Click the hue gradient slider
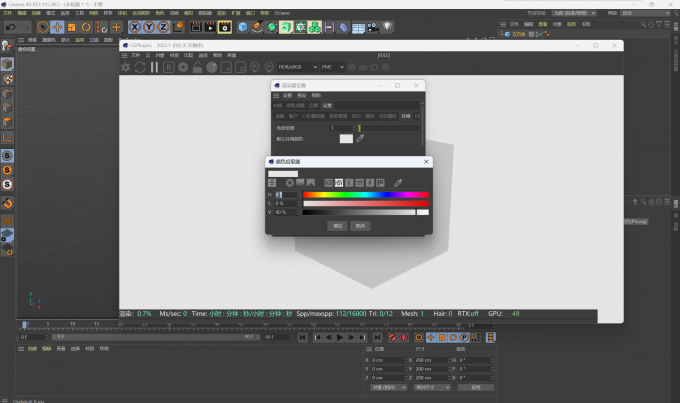 coord(366,195)
